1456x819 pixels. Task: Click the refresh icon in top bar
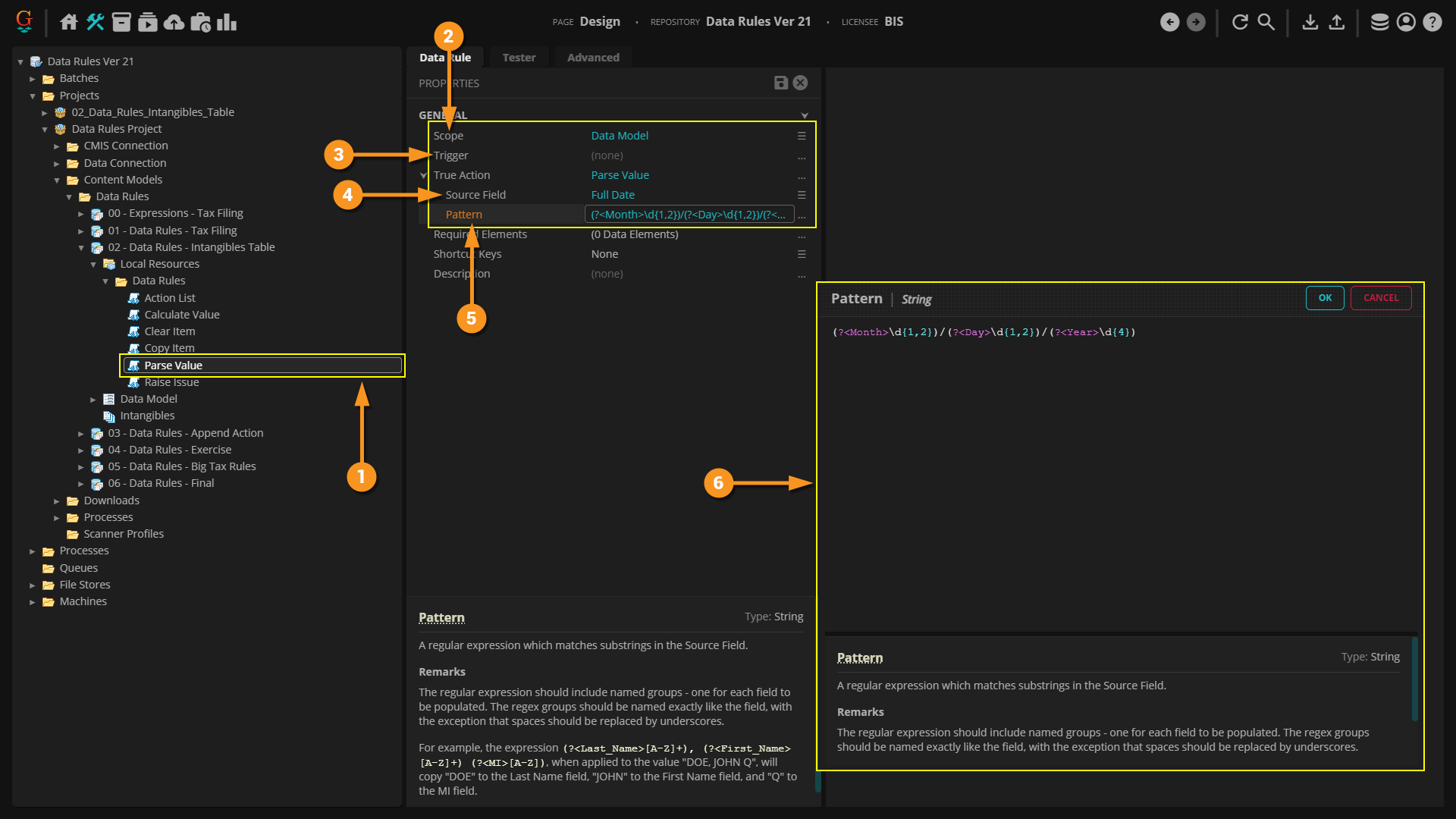pyautogui.click(x=1240, y=22)
